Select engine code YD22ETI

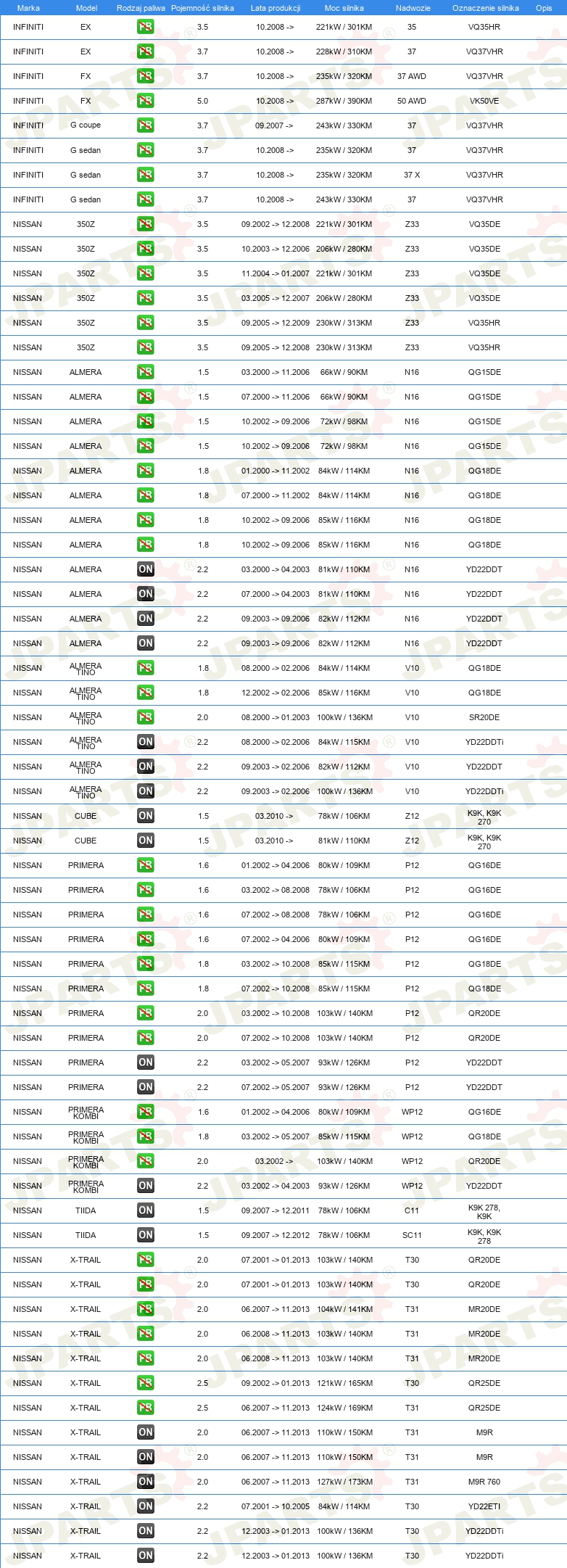point(484,1506)
